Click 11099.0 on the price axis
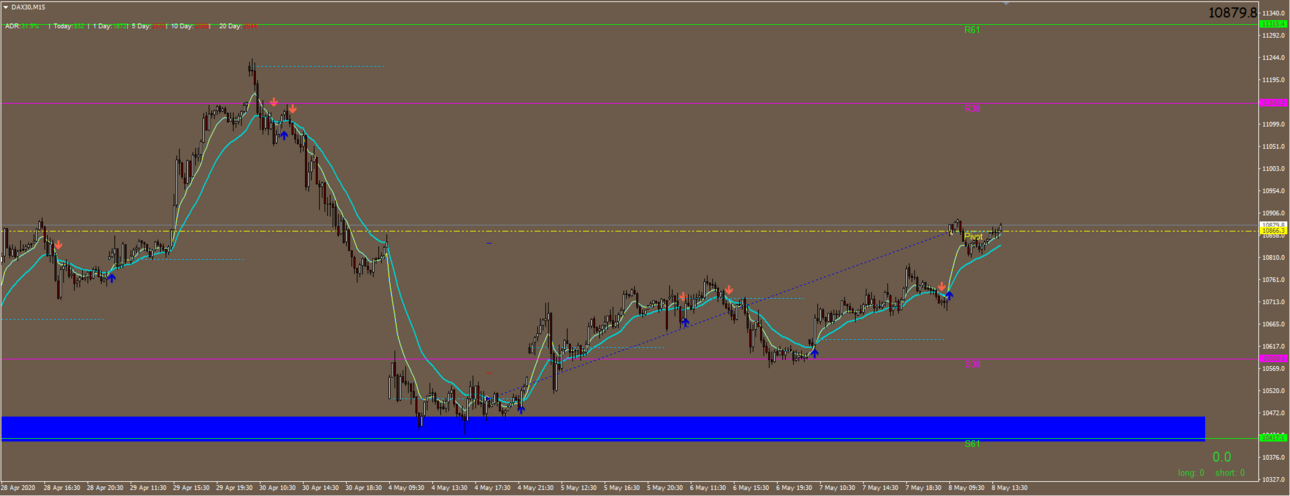The image size is (1290, 496). point(1274,124)
